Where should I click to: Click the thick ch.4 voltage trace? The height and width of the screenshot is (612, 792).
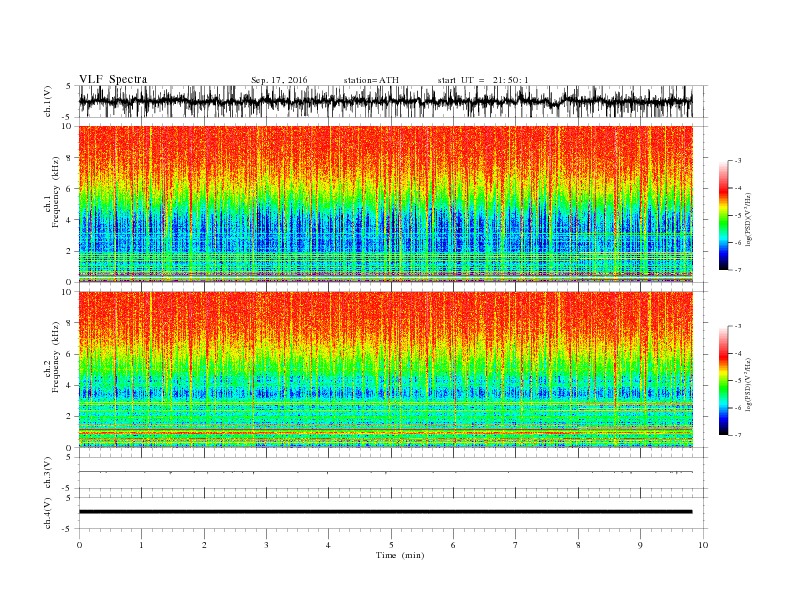385,512
